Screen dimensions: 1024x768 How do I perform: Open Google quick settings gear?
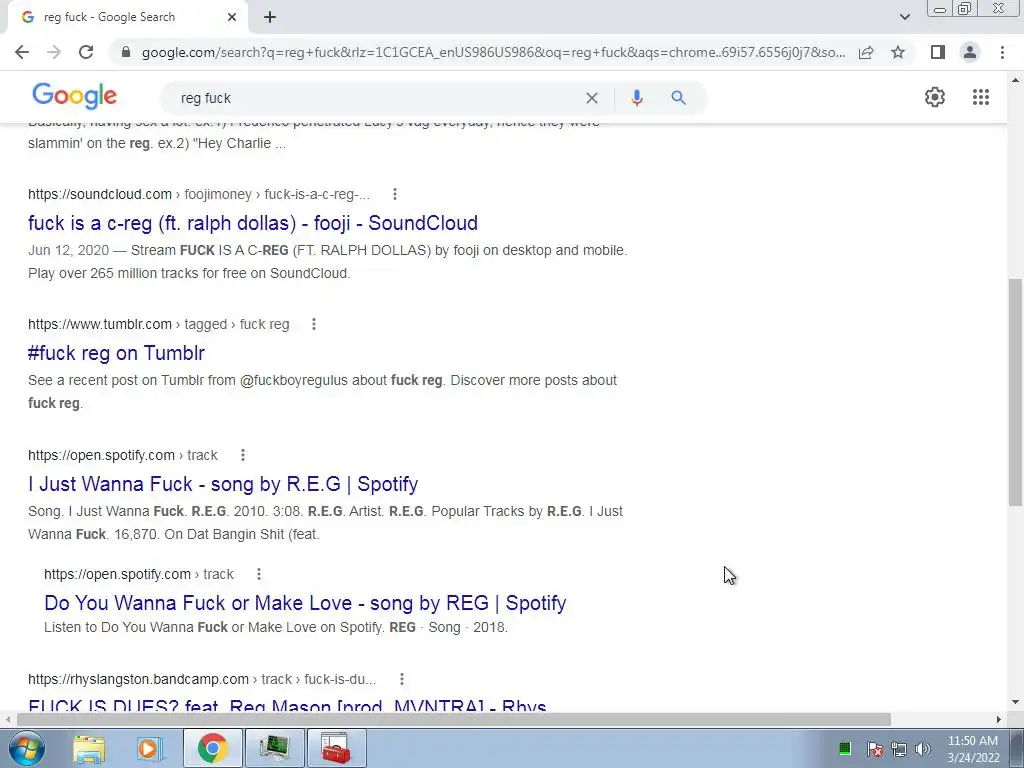click(x=935, y=97)
